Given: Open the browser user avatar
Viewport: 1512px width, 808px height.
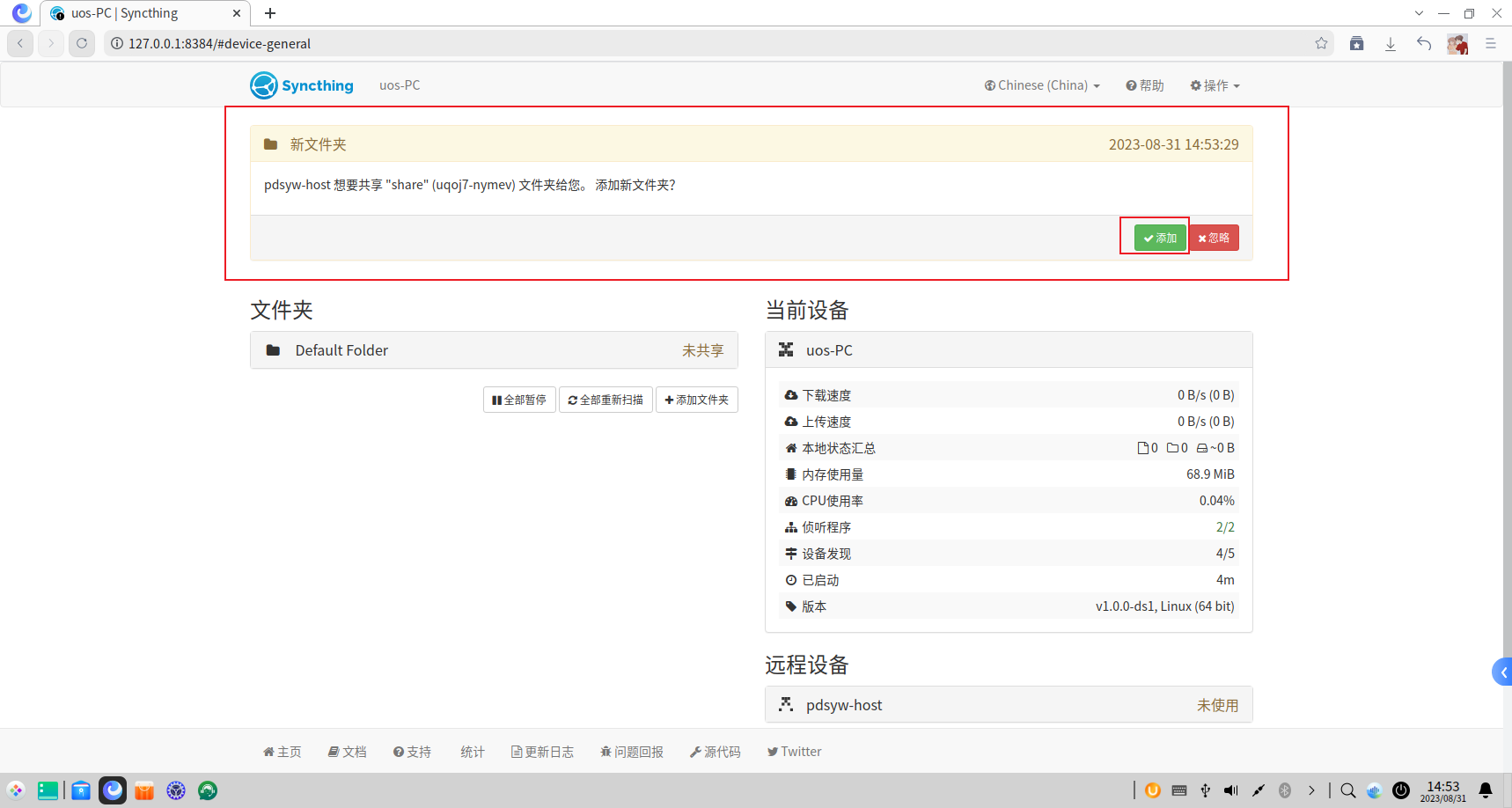Looking at the screenshot, I should [x=1457, y=43].
